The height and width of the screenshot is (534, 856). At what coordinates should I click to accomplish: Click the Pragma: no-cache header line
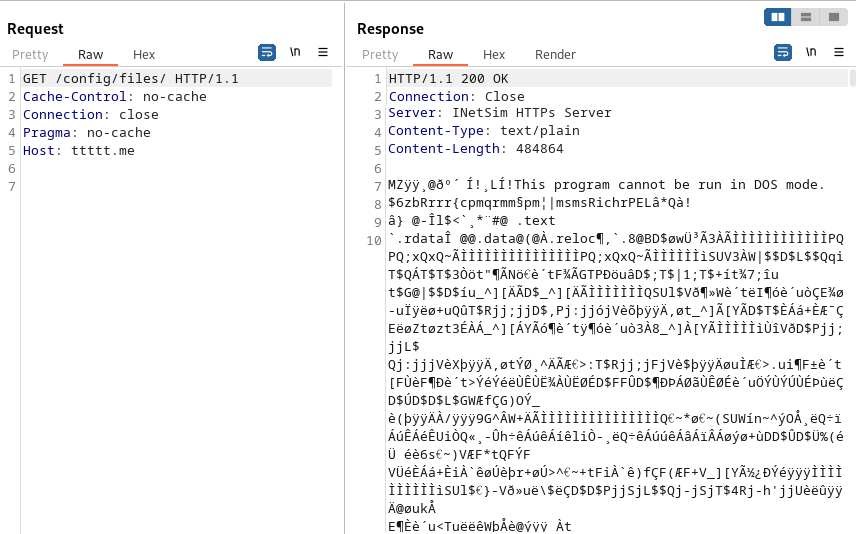click(86, 133)
